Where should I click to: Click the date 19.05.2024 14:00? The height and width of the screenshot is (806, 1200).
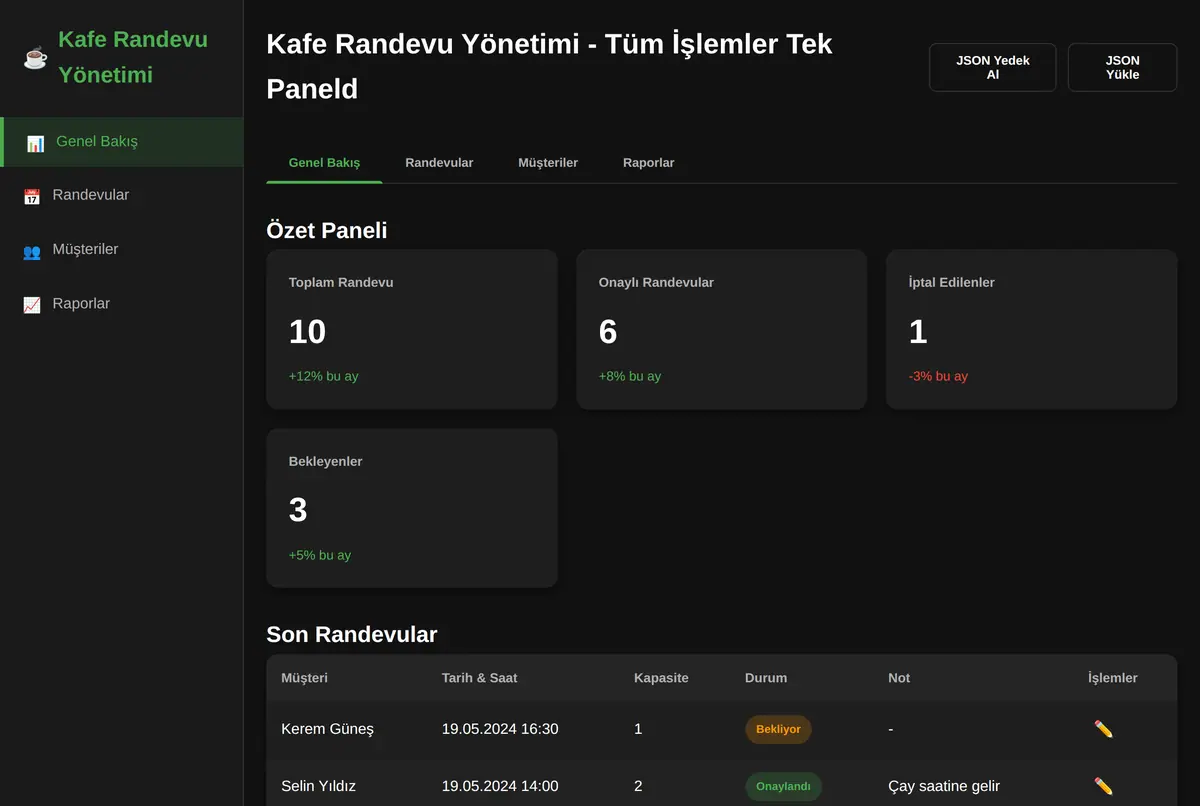500,786
